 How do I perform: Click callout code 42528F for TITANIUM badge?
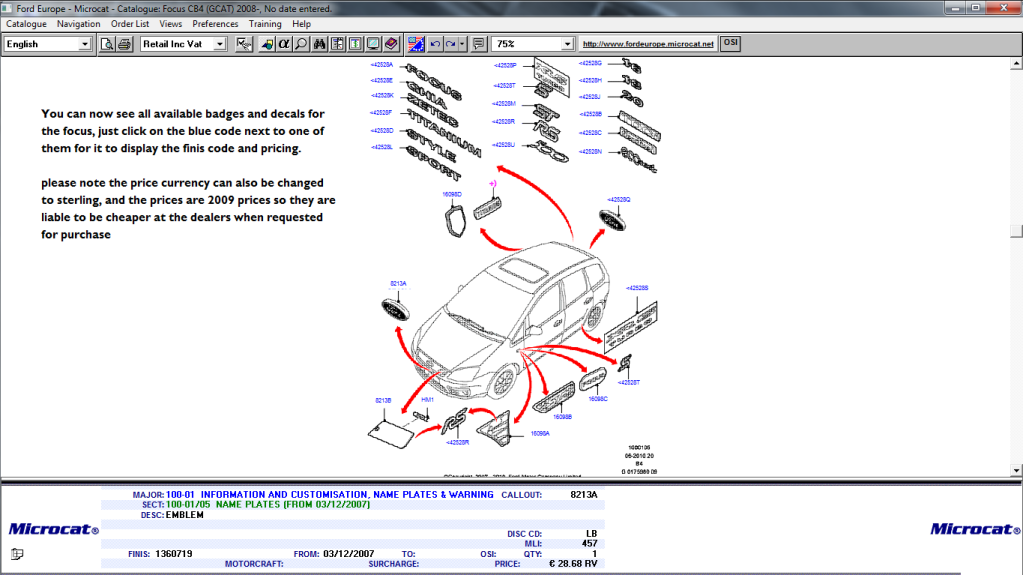pos(382,113)
